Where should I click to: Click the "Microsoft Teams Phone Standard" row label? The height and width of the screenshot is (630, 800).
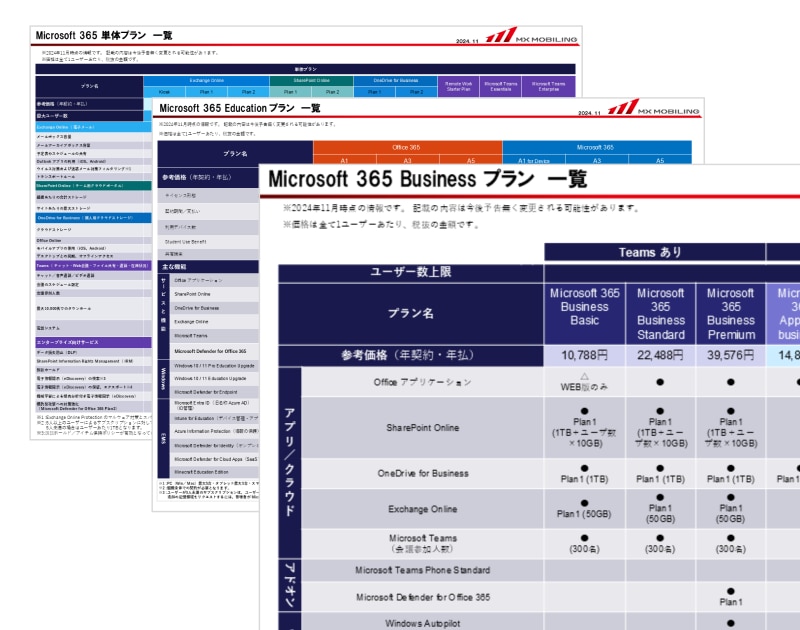422,570
